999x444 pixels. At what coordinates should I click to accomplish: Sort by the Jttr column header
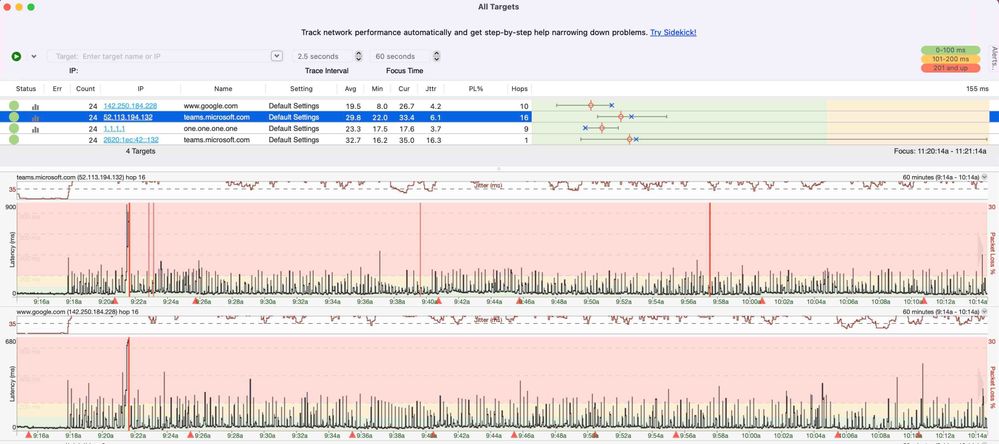click(431, 89)
